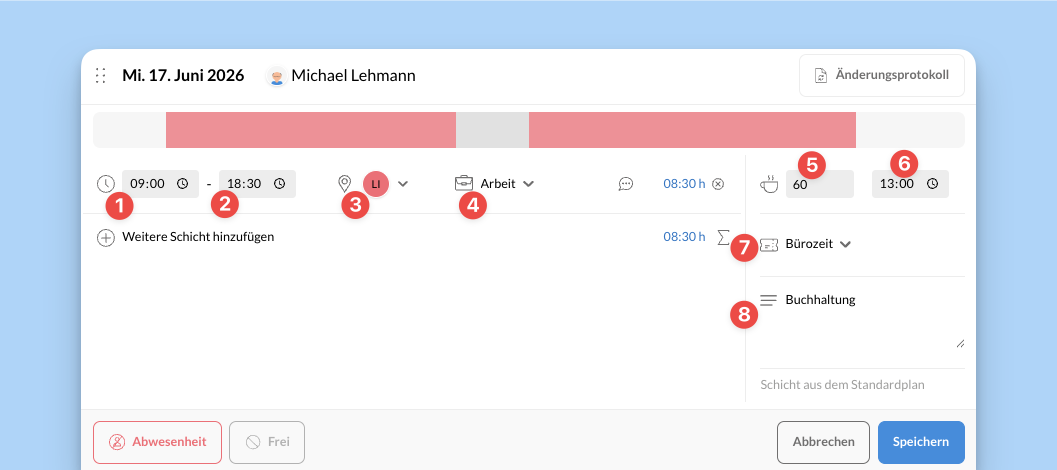Viewport: 1057px width, 470px height.
Task: Click the Abbrechen button
Action: (823, 442)
